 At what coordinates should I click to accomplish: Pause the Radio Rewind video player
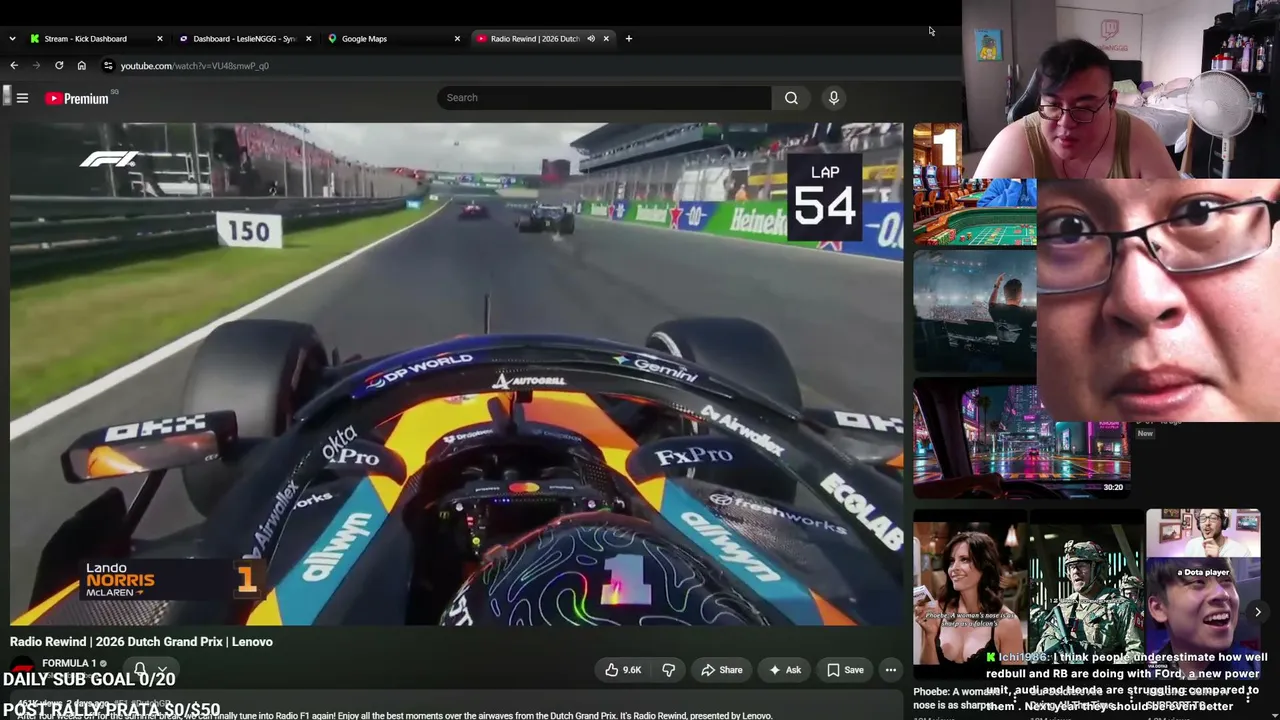[457, 374]
